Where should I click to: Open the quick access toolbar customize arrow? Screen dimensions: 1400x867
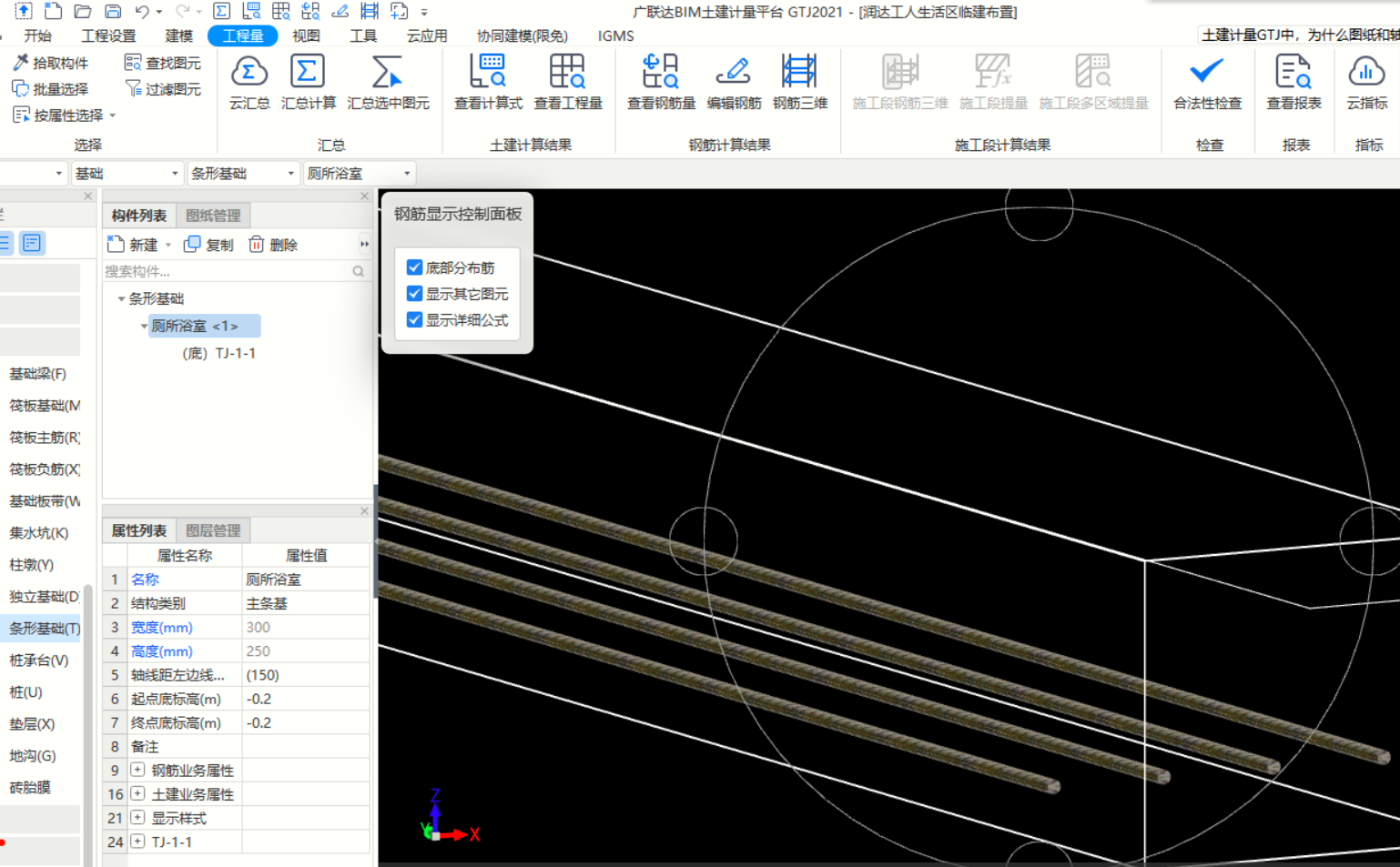point(424,12)
